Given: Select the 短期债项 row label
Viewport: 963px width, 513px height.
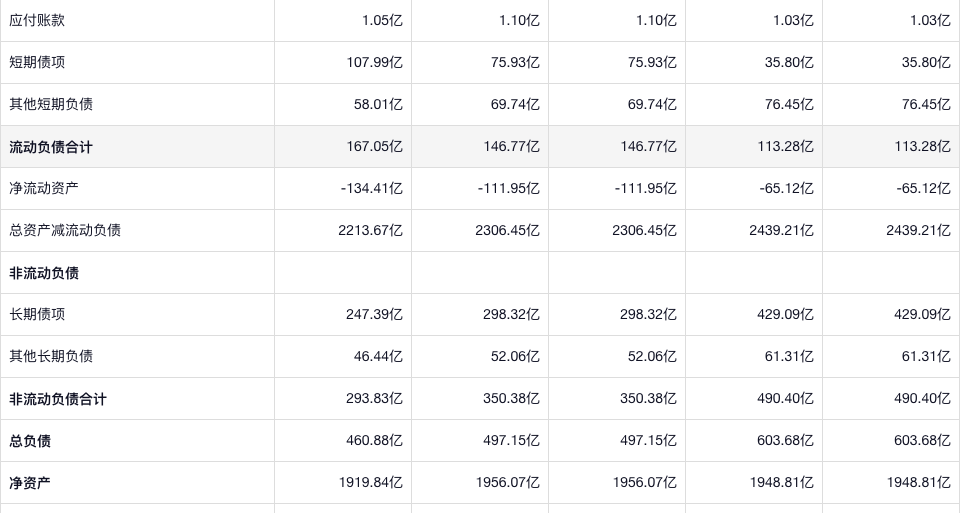Looking at the screenshot, I should pos(37,62).
